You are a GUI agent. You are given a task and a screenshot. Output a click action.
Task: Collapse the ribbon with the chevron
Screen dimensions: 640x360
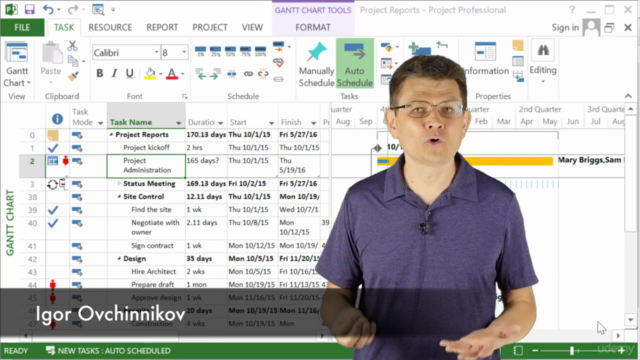(628, 96)
